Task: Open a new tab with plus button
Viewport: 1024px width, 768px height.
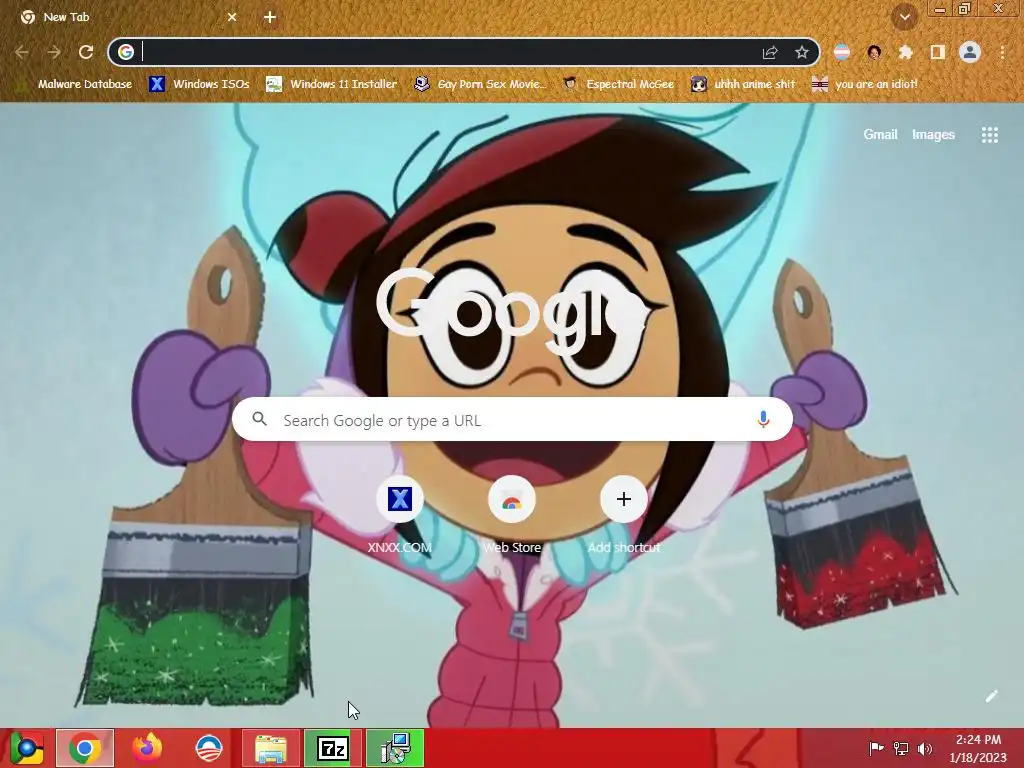Action: pyautogui.click(x=270, y=18)
